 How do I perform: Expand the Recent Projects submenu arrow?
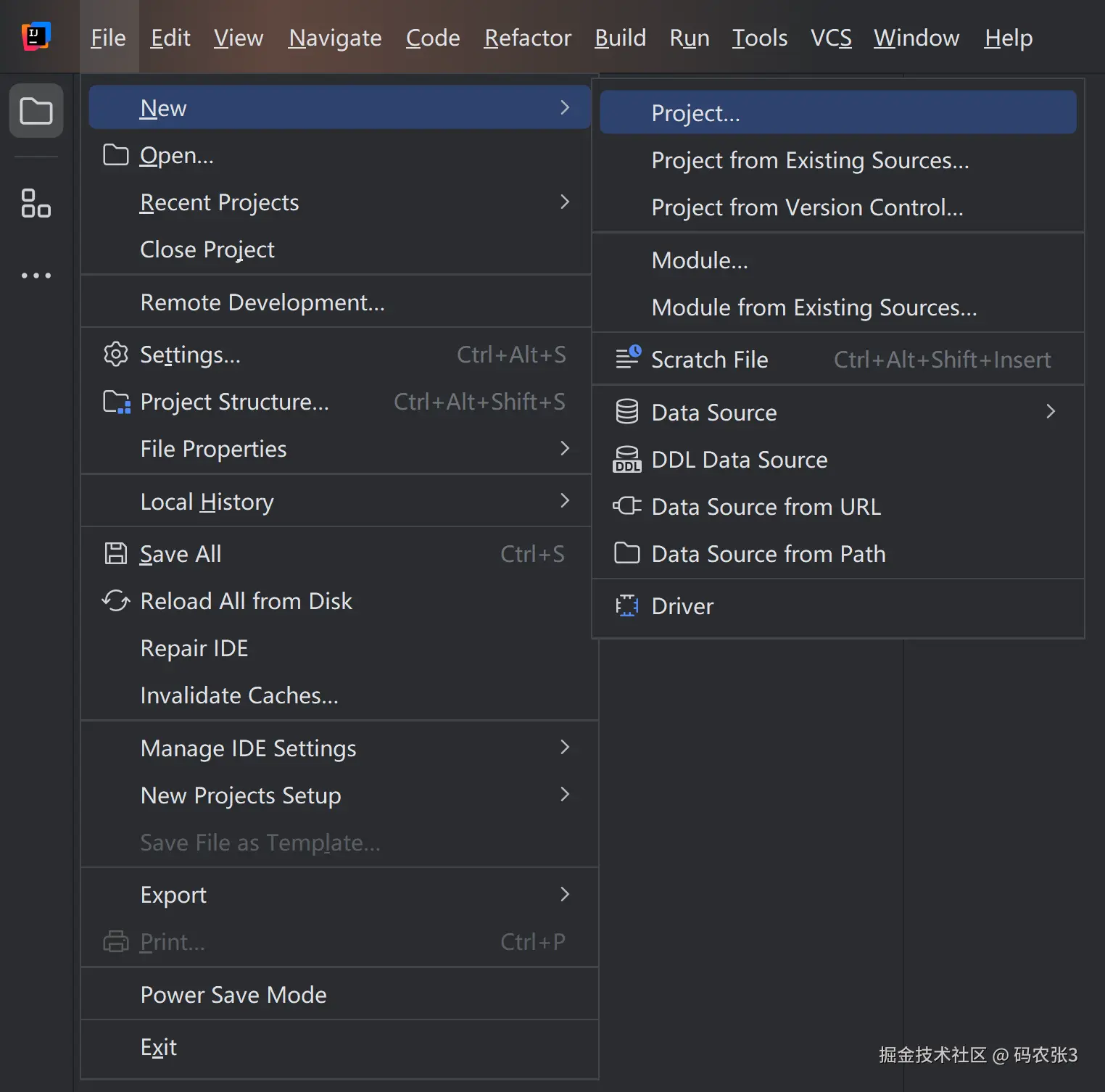(x=565, y=202)
